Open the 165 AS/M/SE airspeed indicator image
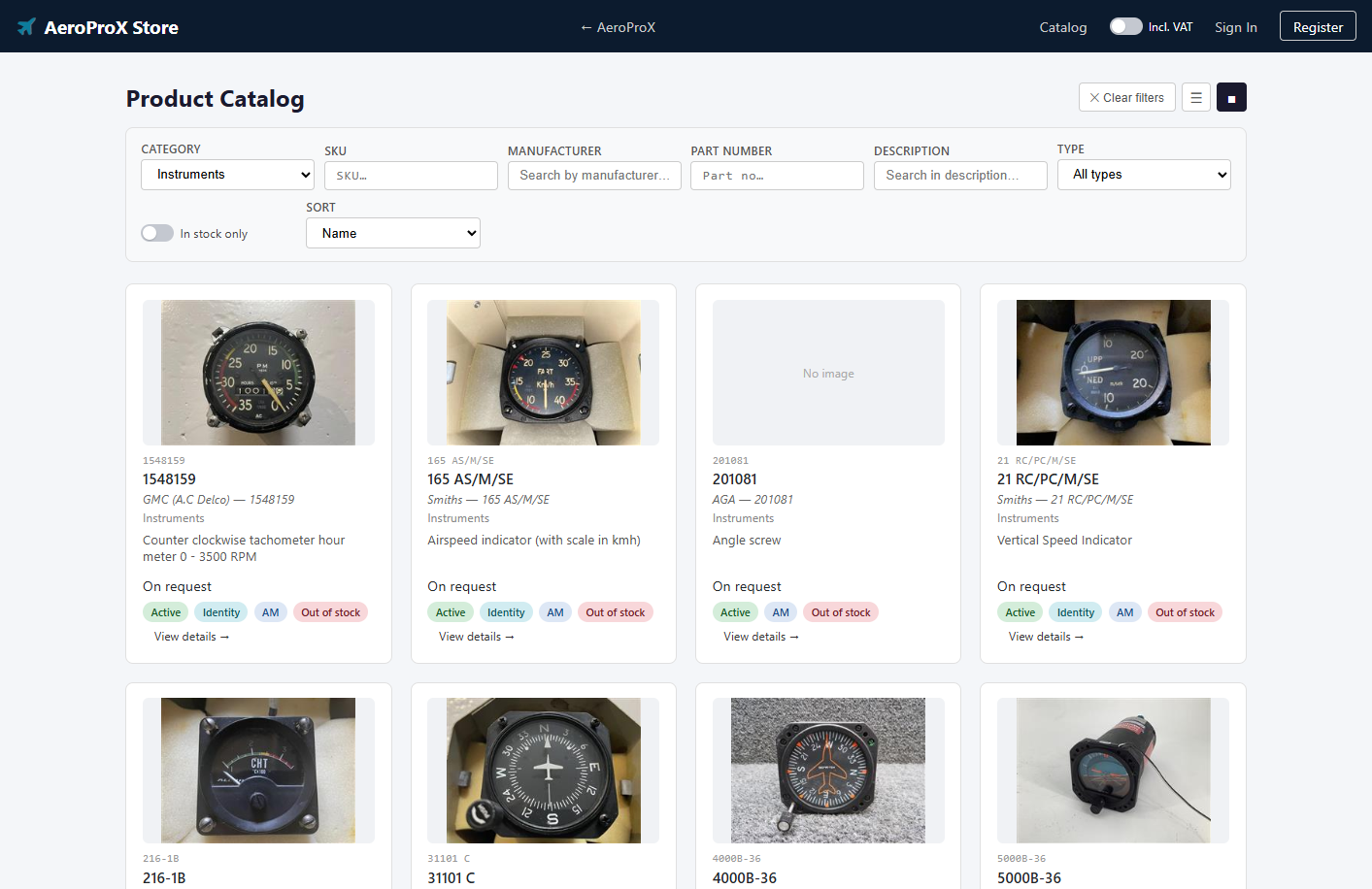1372x889 pixels. coord(543,373)
